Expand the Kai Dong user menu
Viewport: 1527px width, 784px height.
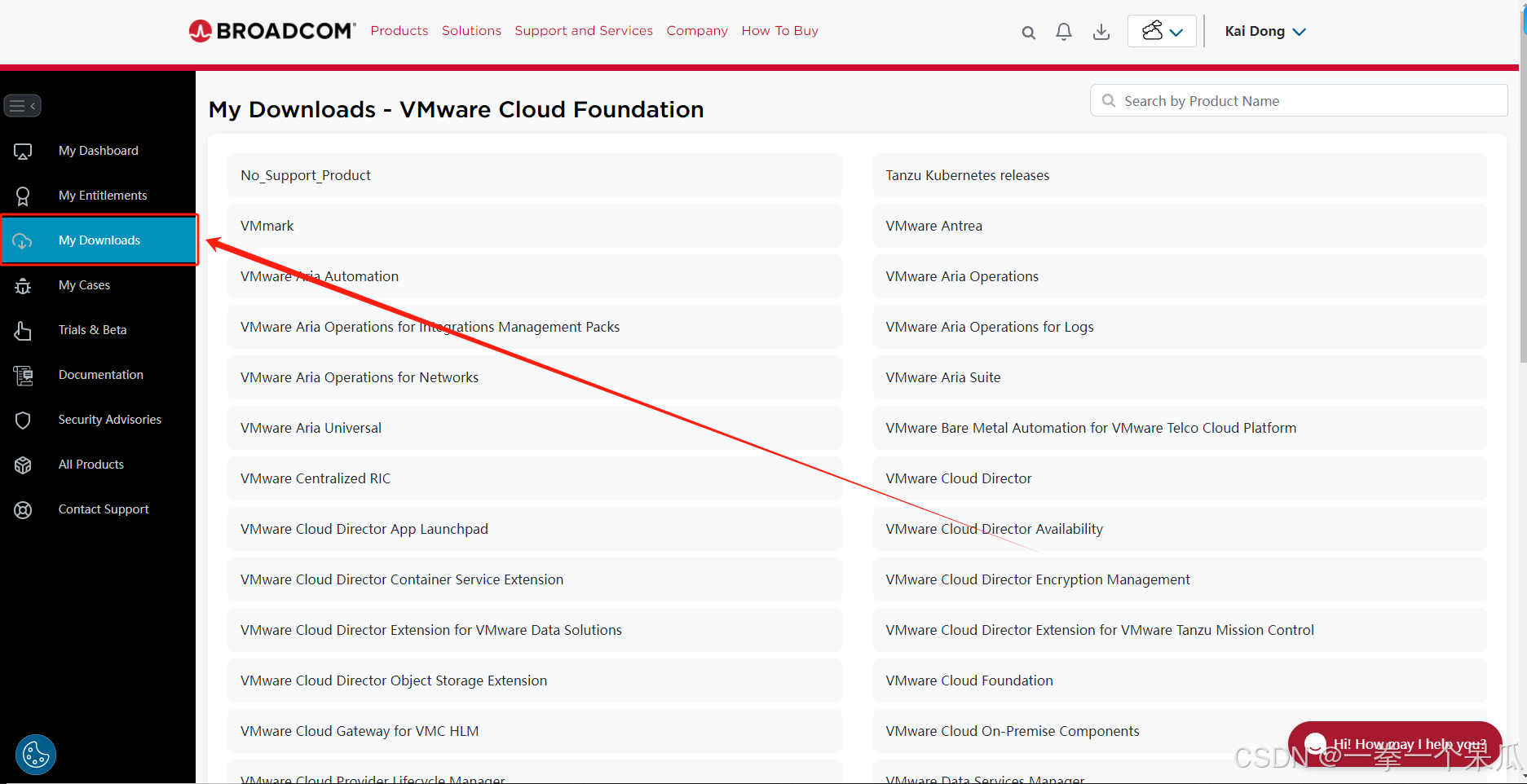pyautogui.click(x=1265, y=32)
